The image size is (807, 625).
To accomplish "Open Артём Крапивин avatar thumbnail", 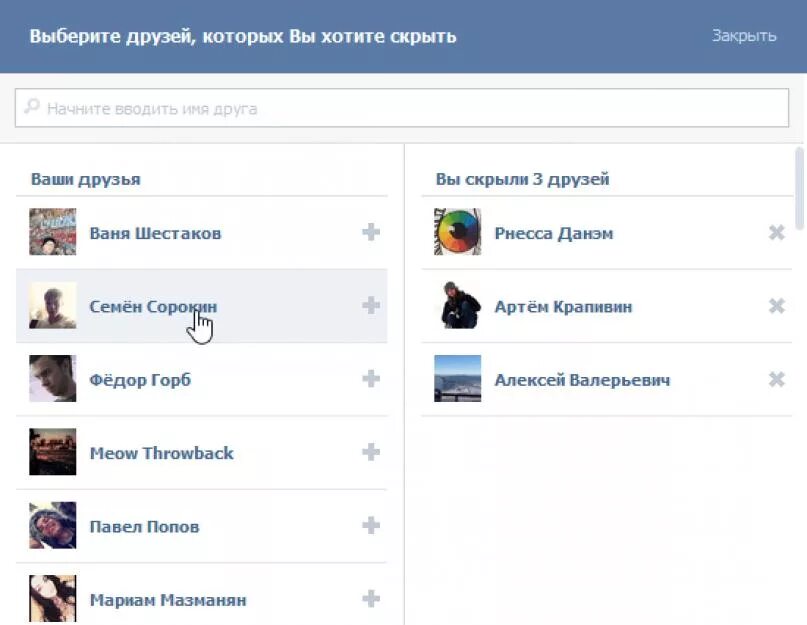I will point(458,305).
